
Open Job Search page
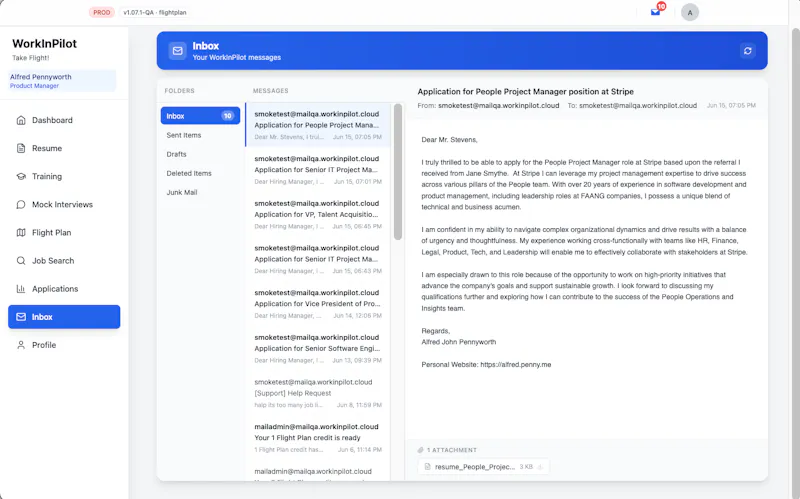64,260
